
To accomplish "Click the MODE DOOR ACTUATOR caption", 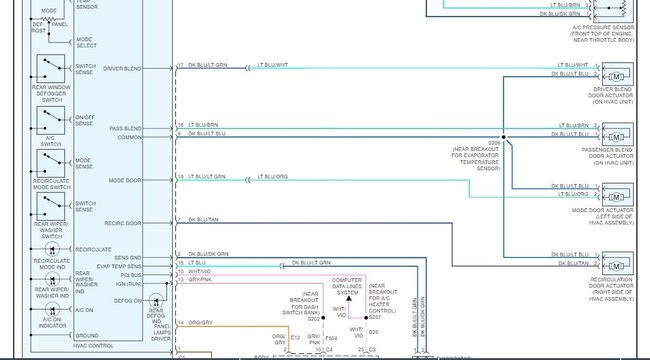I will click(603, 216).
